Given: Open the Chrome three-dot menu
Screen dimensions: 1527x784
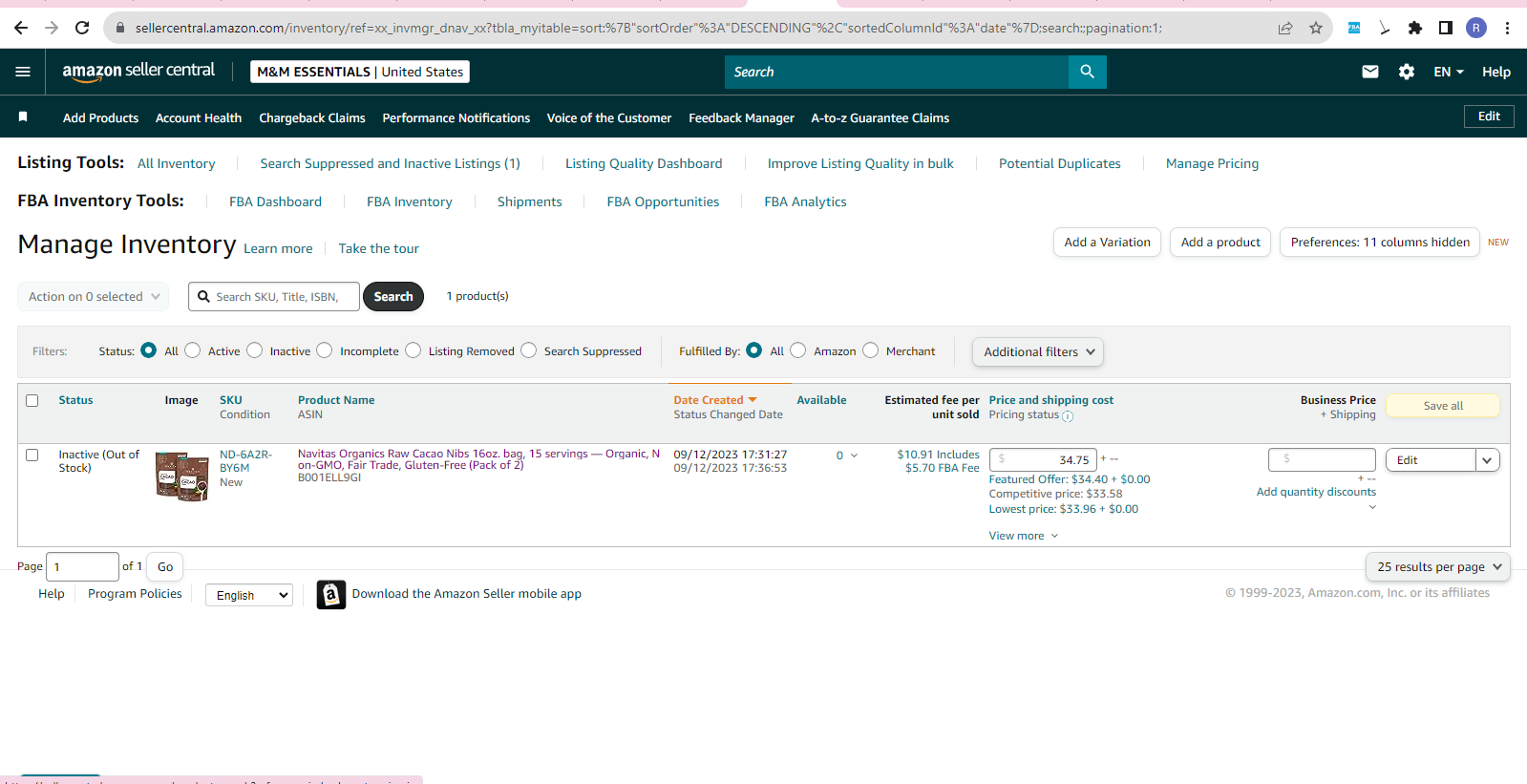Looking at the screenshot, I should pyautogui.click(x=1507, y=28).
